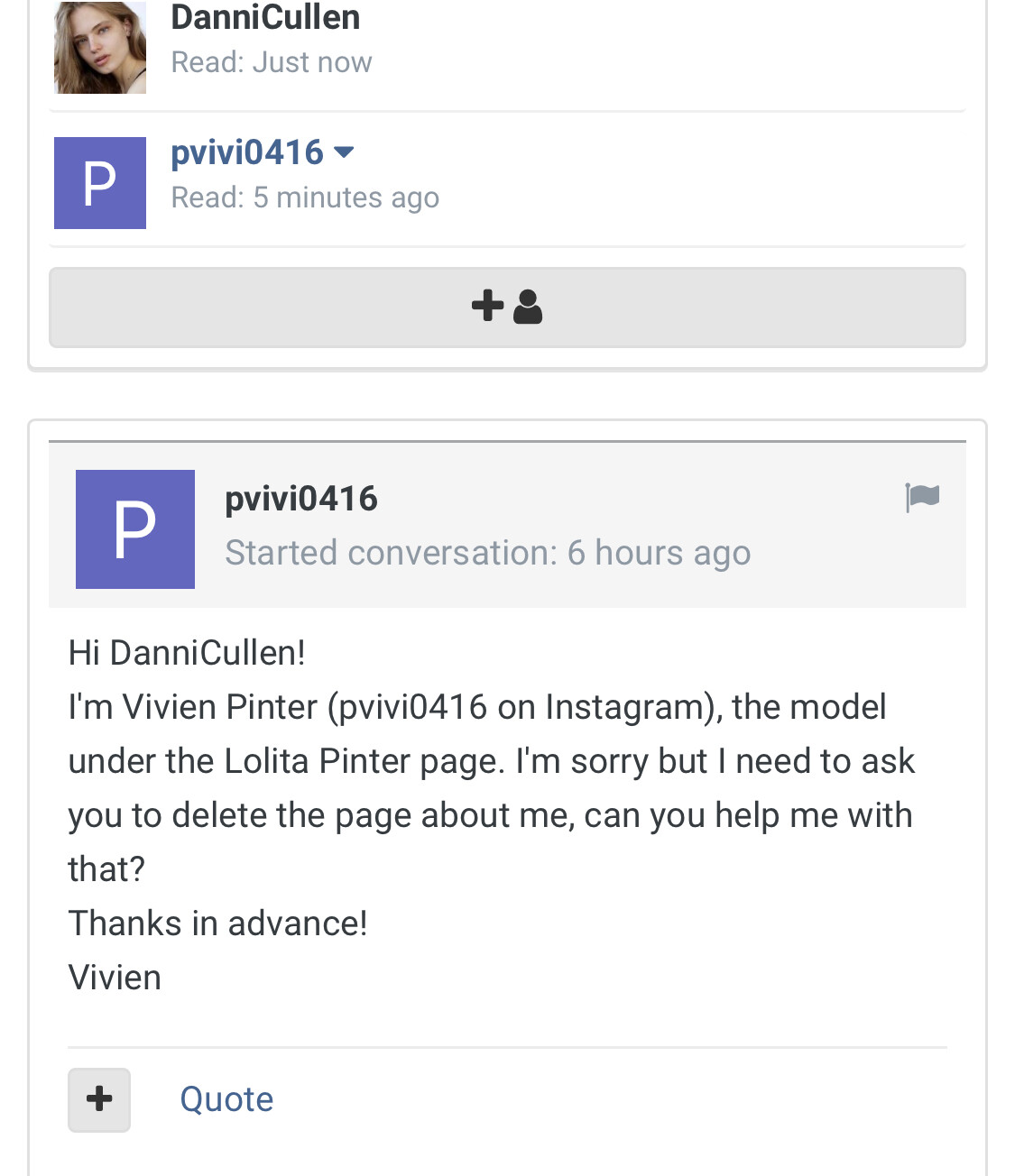Click the message sentence mentioning Lolita Pinter page
1015x1176 pixels.
coord(491,761)
